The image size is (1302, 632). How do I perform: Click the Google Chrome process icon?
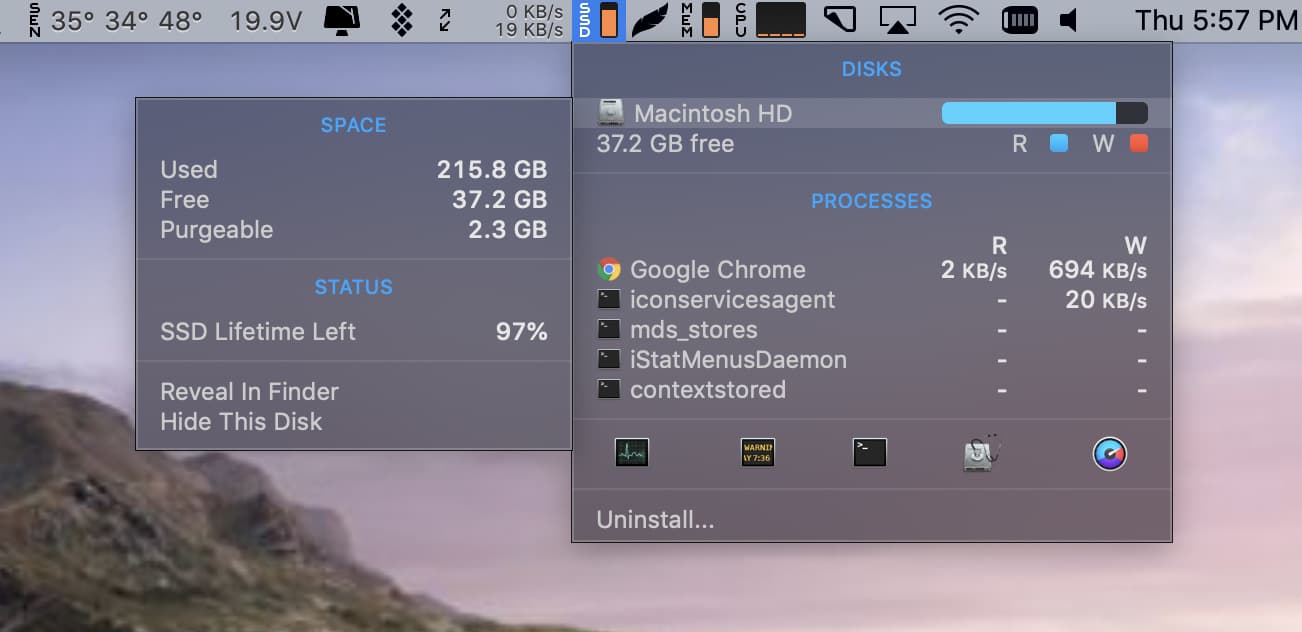[608, 270]
